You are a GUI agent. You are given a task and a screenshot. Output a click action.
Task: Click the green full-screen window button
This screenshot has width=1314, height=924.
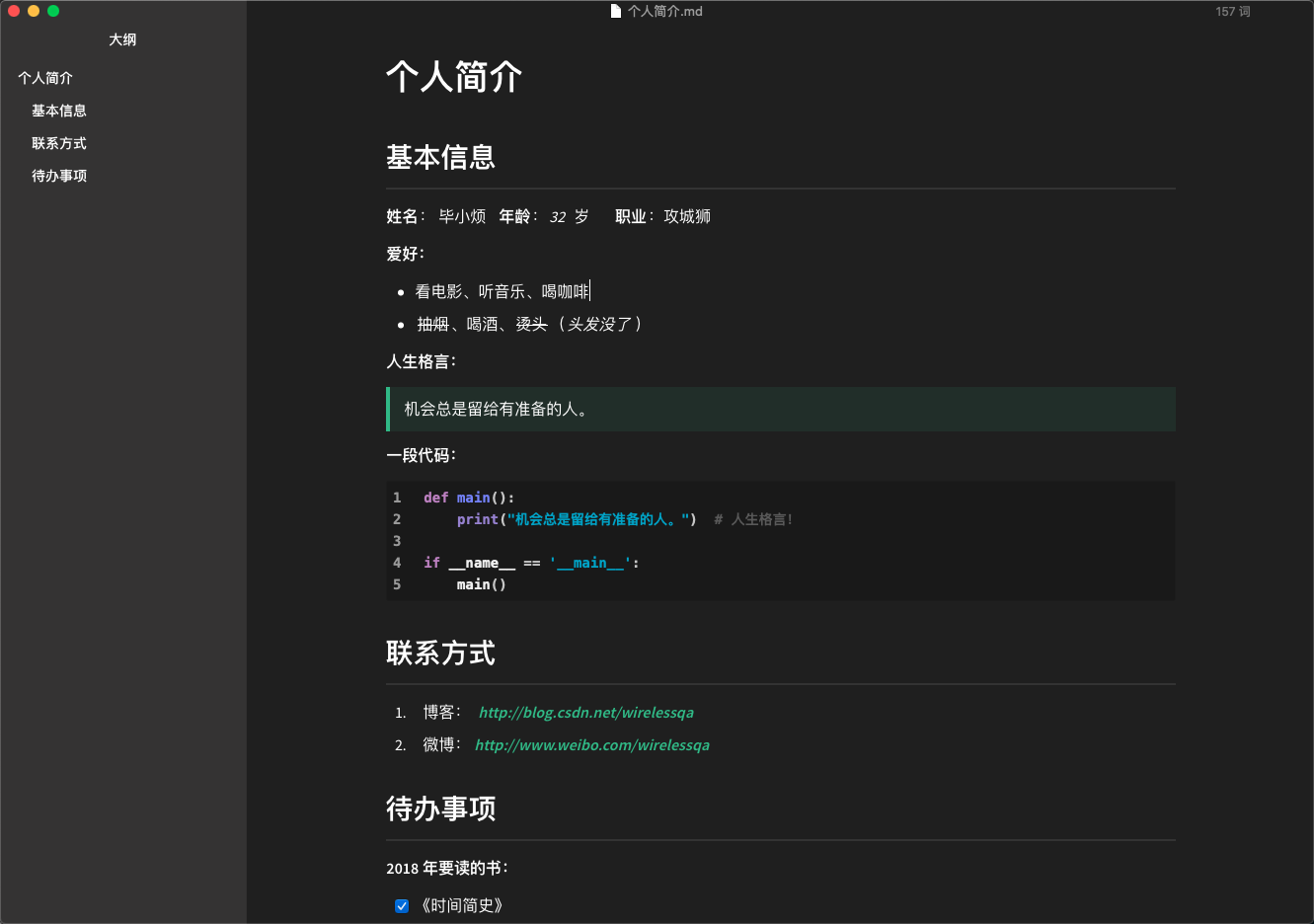coord(52,11)
